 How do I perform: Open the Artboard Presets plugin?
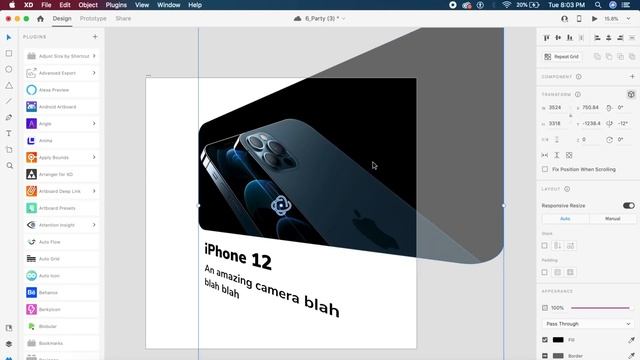pos(62,208)
